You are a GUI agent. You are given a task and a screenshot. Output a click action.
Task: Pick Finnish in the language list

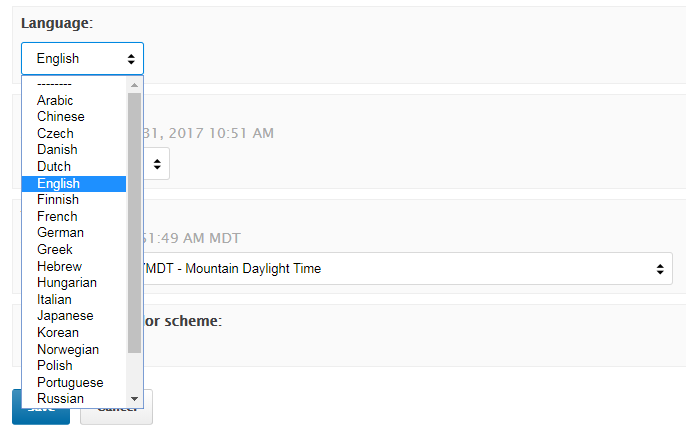pos(58,200)
